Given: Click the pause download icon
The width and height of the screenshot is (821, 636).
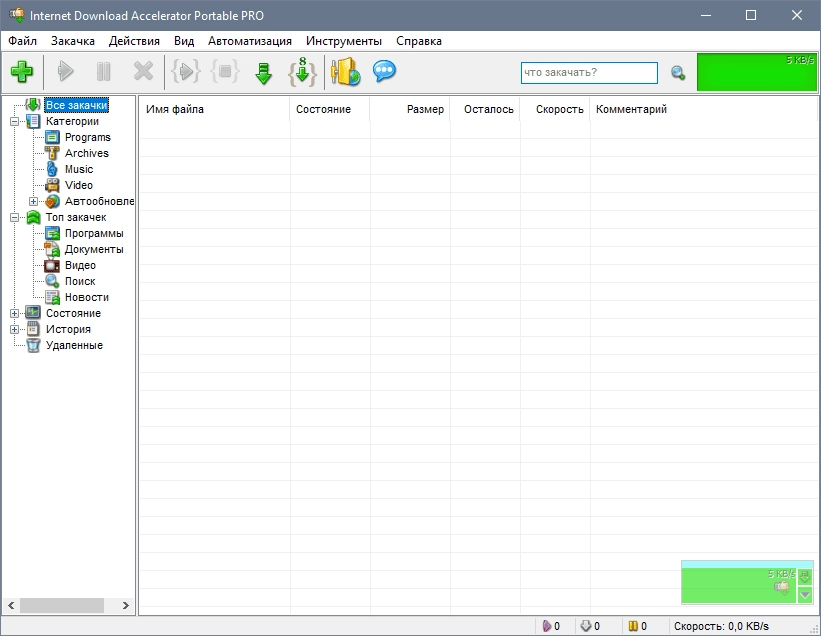Looking at the screenshot, I should tap(104, 71).
